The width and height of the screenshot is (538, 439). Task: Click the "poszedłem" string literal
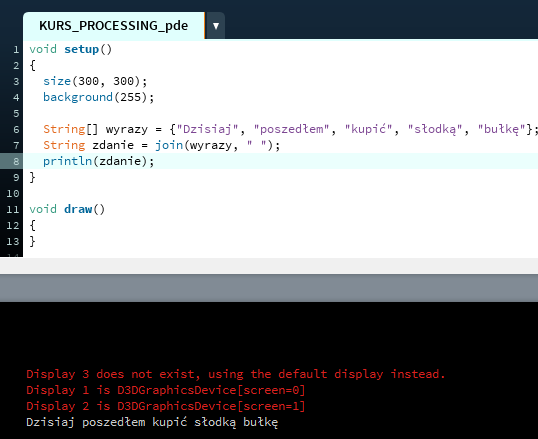(292, 129)
